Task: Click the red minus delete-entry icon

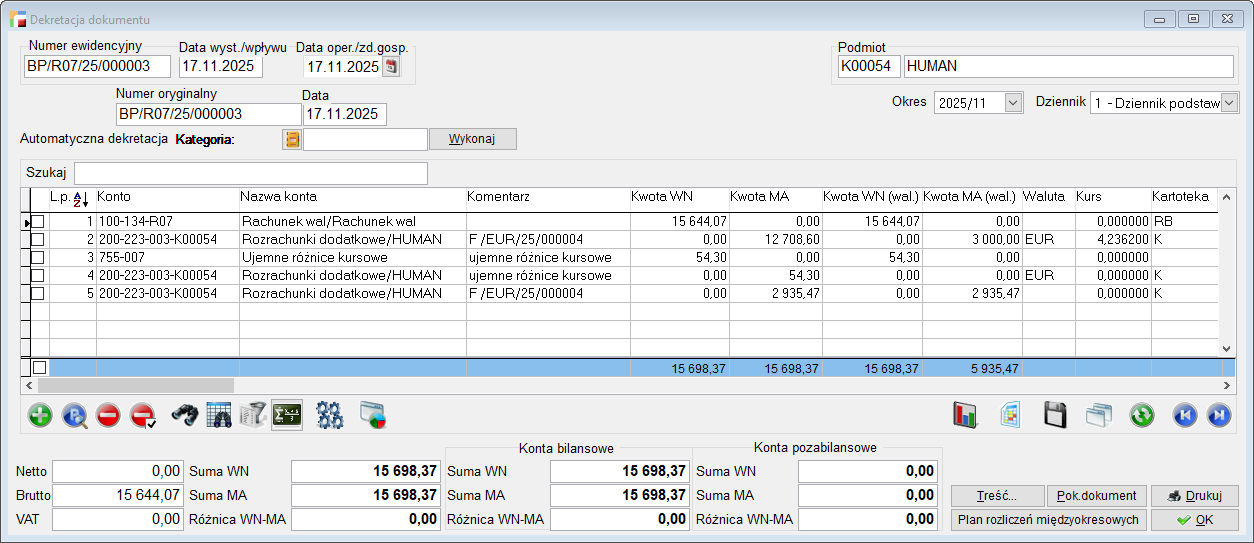Action: click(x=110, y=415)
